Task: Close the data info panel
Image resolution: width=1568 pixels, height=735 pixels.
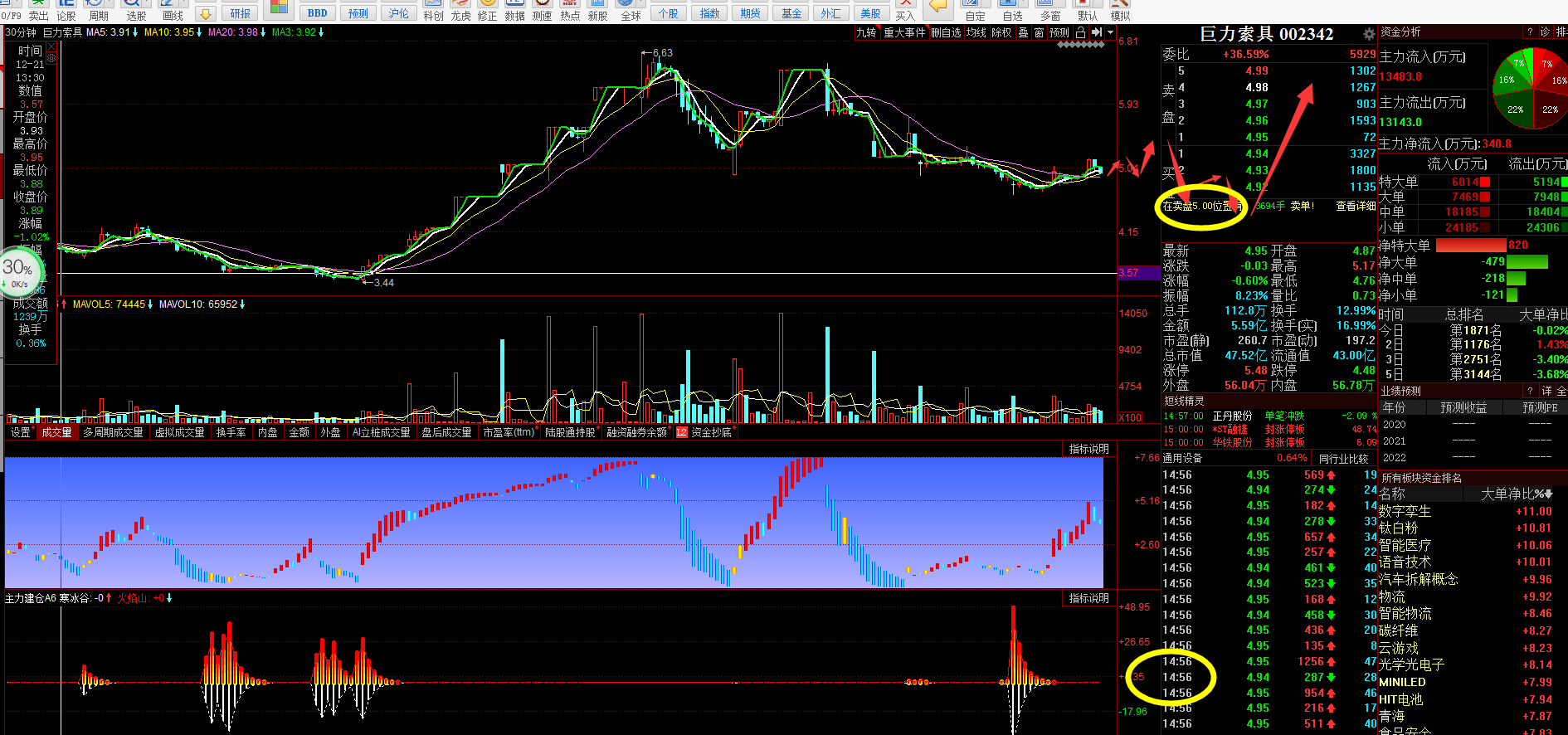Action: pyautogui.click(x=51, y=48)
